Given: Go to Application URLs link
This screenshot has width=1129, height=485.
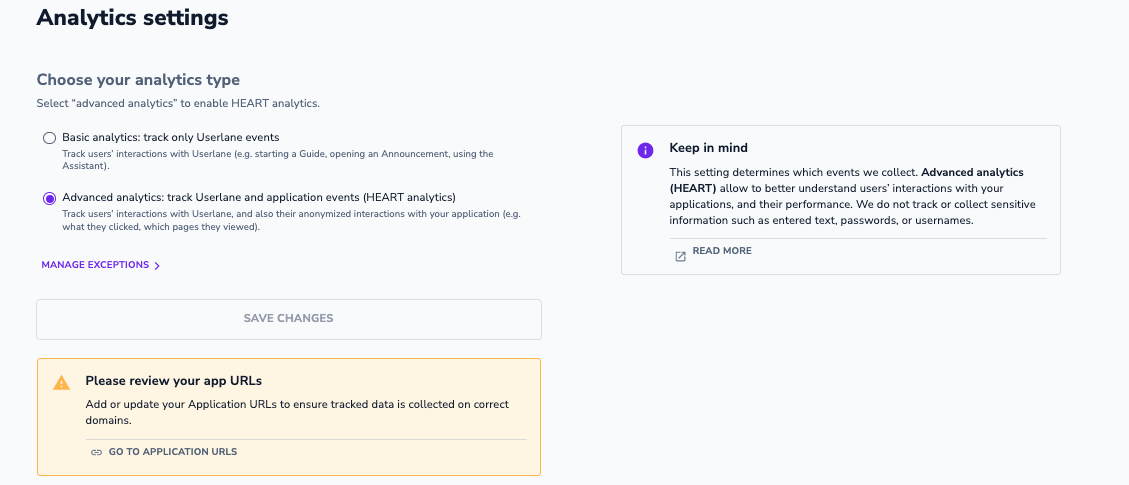Looking at the screenshot, I should tap(172, 452).
